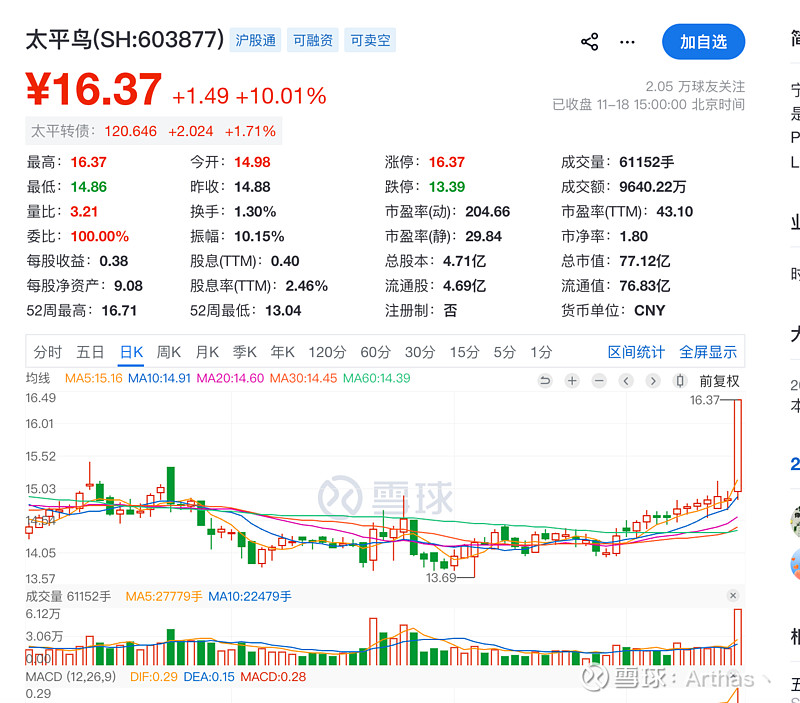Click the 成交量 61152手 volume label

pos(68,596)
